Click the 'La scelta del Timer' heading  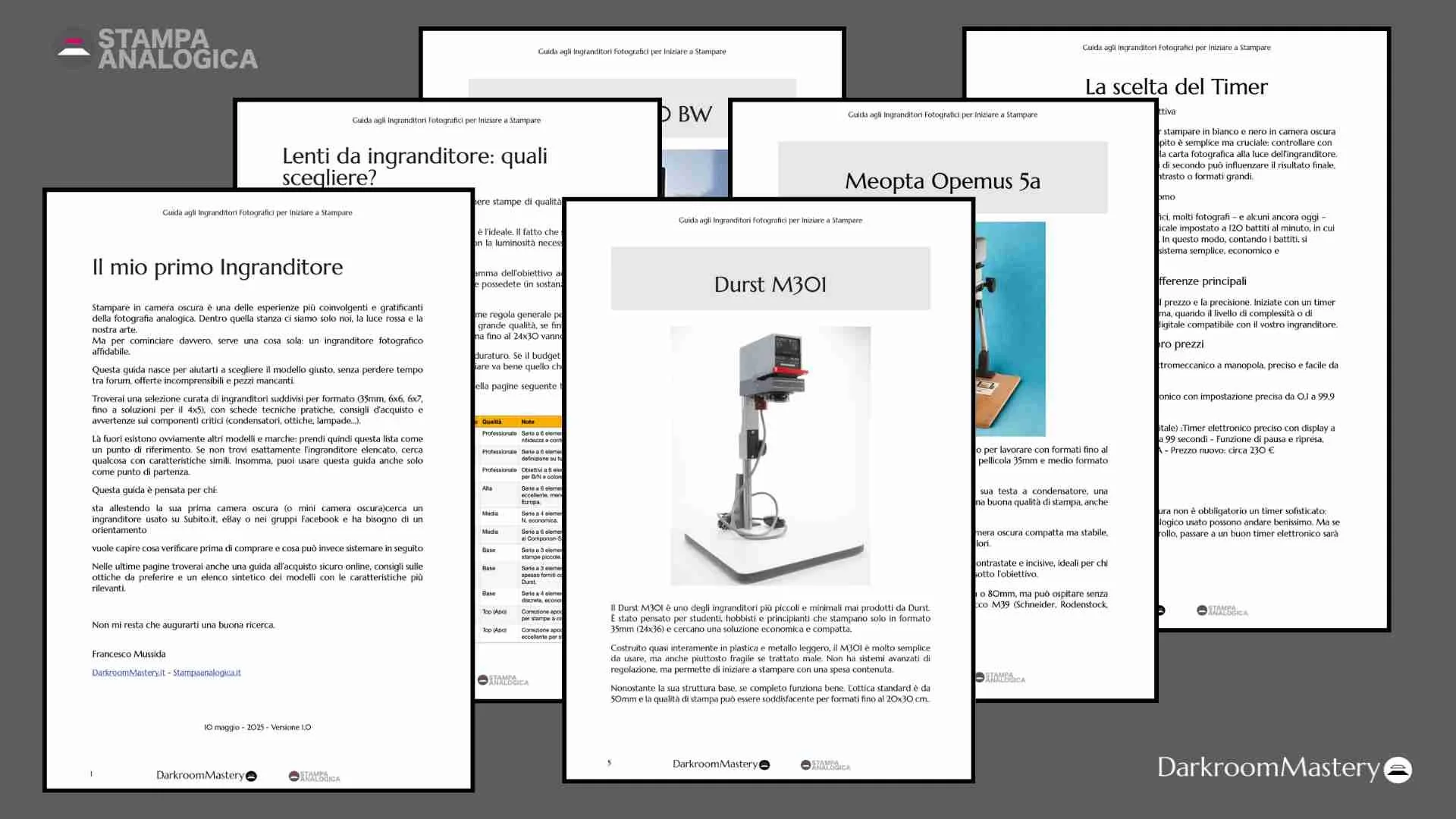click(x=1176, y=86)
